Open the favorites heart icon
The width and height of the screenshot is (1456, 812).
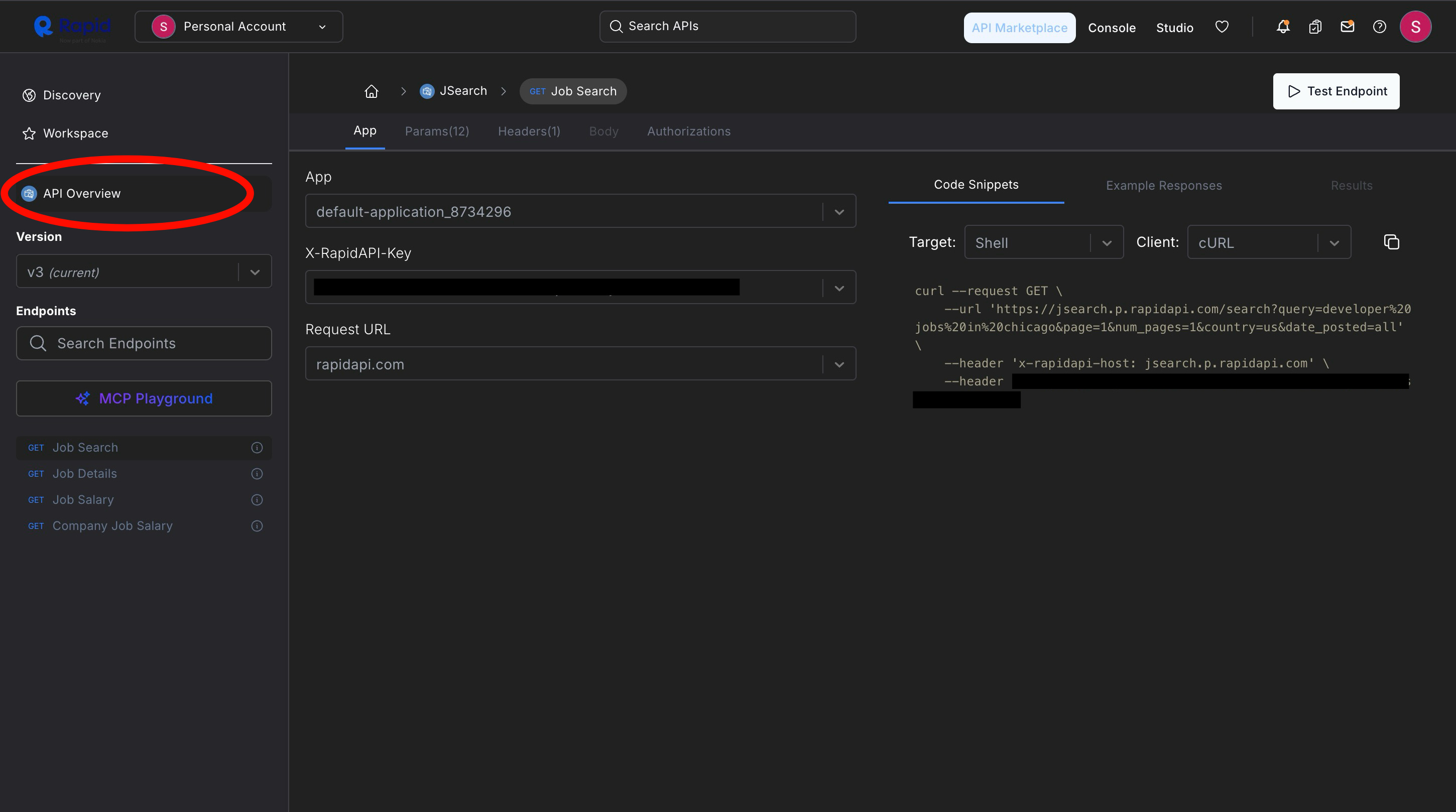click(1222, 27)
